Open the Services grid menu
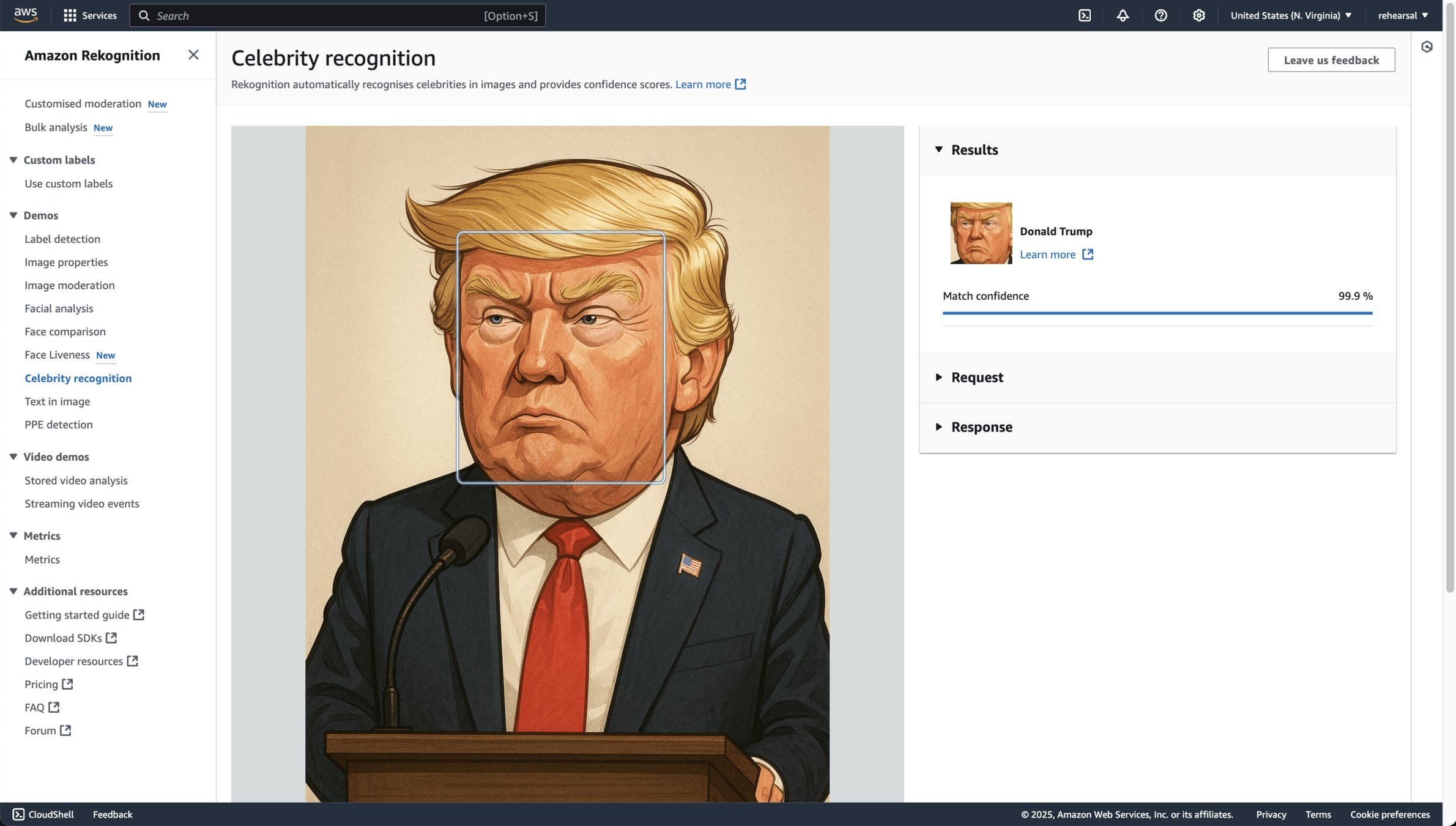1456x826 pixels. (90, 16)
